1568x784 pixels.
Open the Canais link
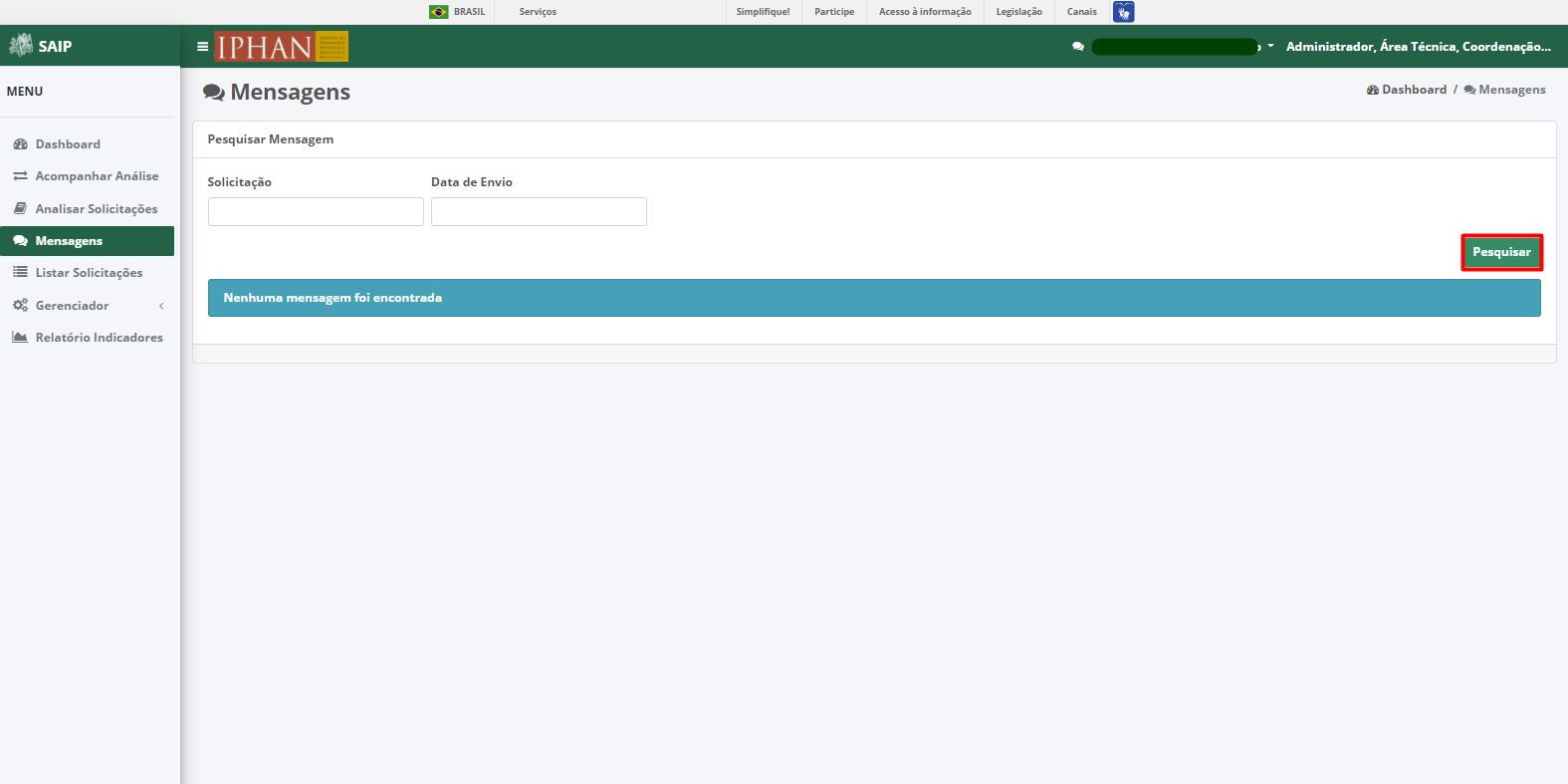tap(1082, 12)
